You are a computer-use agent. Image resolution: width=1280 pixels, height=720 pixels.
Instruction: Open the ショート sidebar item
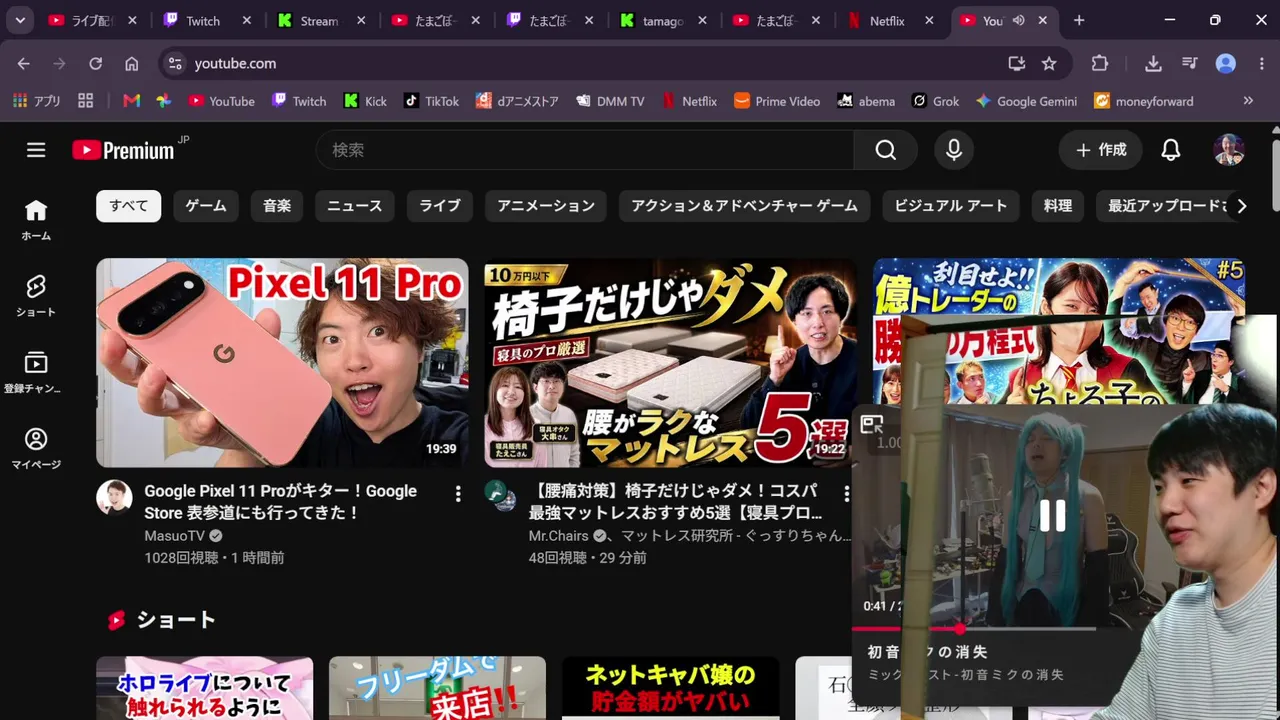click(x=36, y=296)
